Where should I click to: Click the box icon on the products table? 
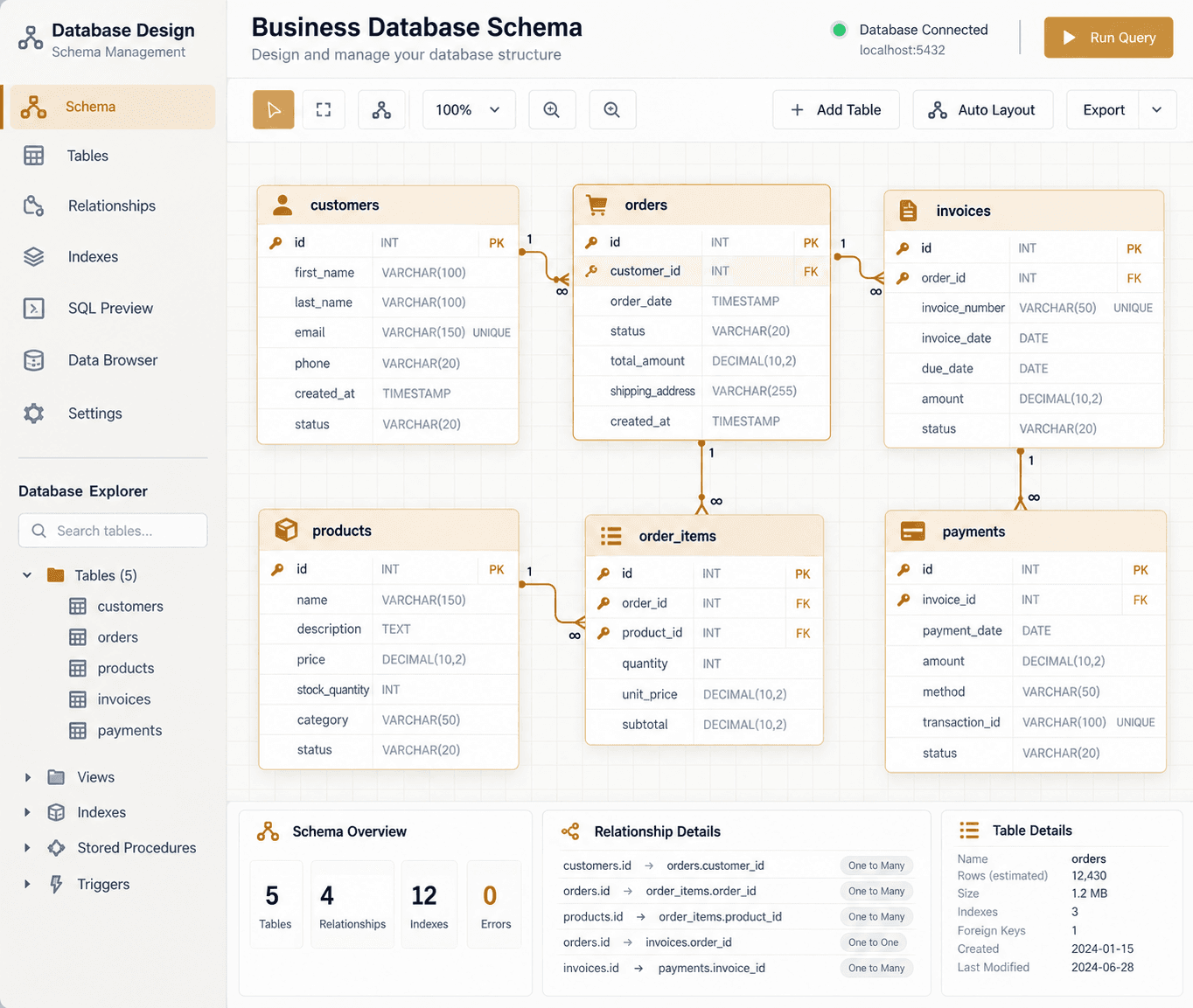pyautogui.click(x=286, y=530)
